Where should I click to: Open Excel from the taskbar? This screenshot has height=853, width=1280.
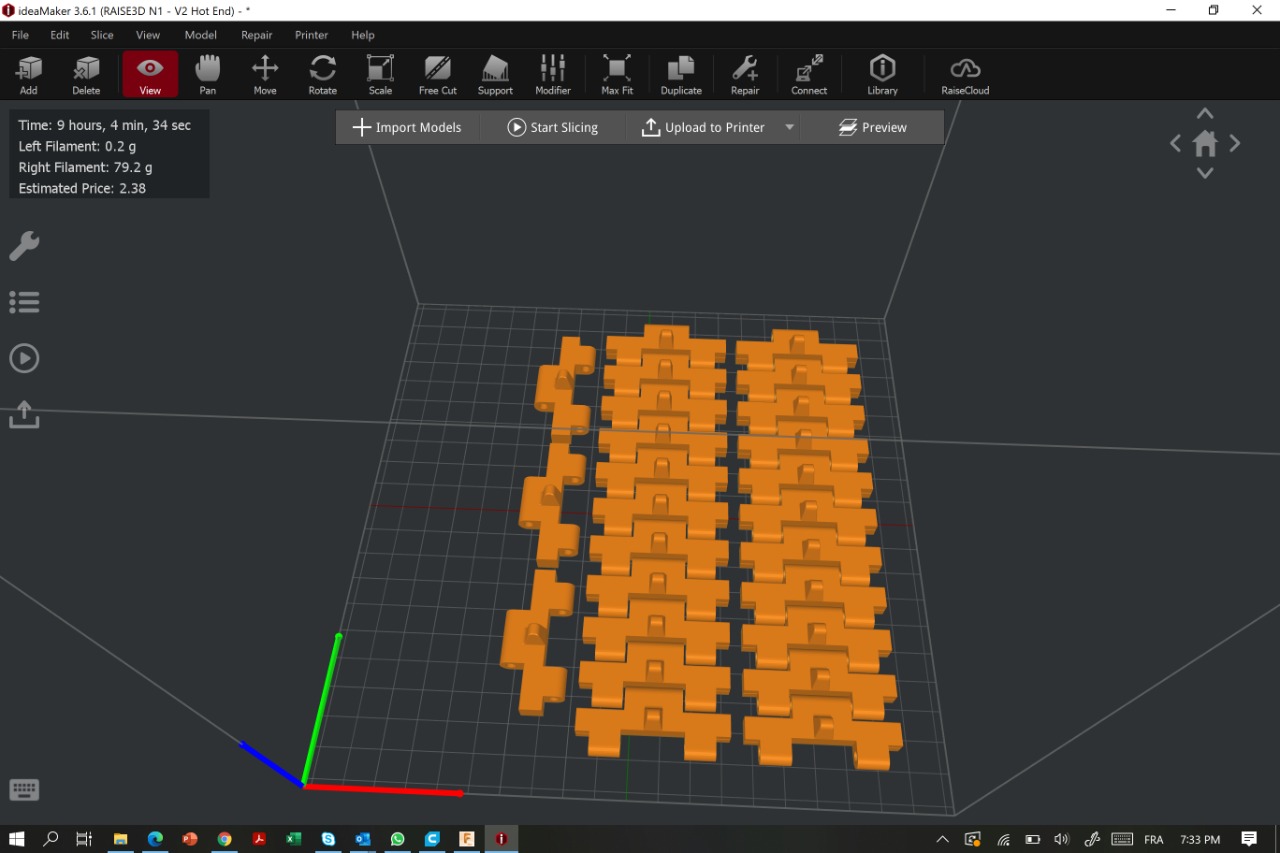pos(293,839)
